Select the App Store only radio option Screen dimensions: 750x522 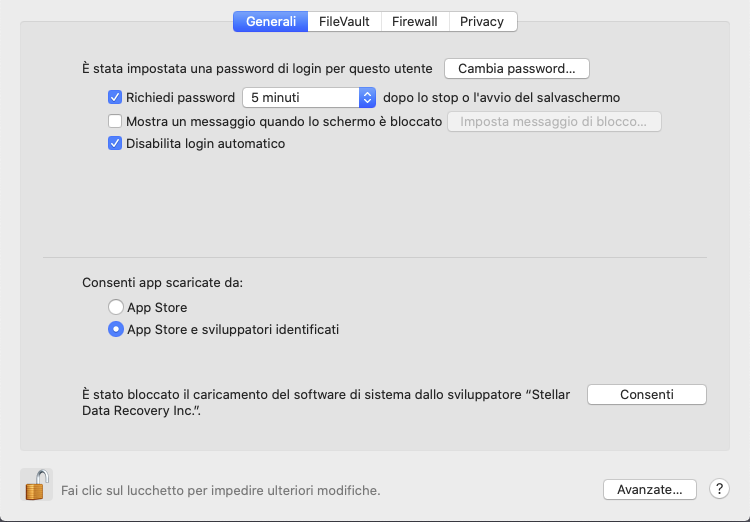pos(116,307)
